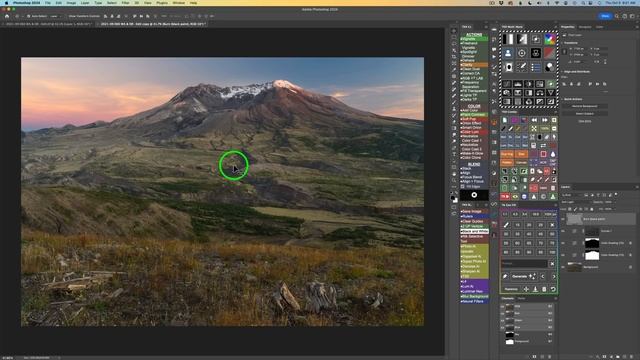The width and height of the screenshot is (640, 360).
Task: Click the color wheel icon in TK Multi-Mask
Action: [549, 39]
